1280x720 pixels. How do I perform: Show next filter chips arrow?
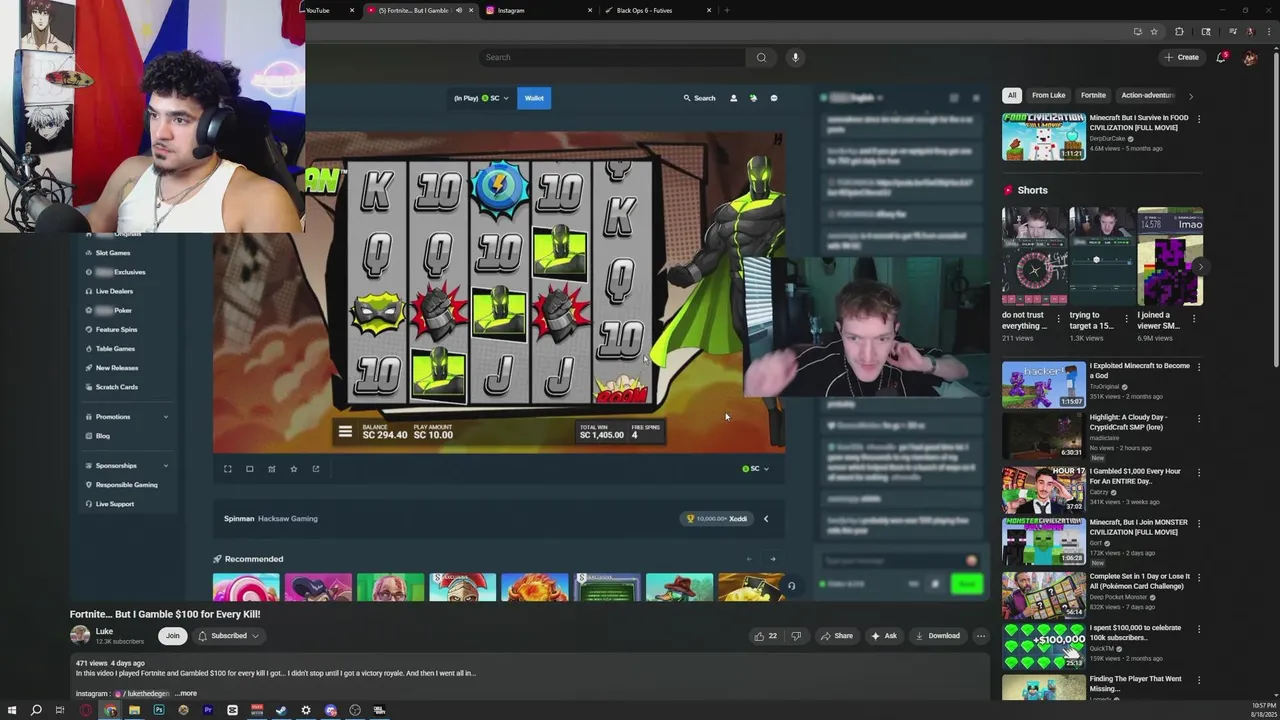1190,96
